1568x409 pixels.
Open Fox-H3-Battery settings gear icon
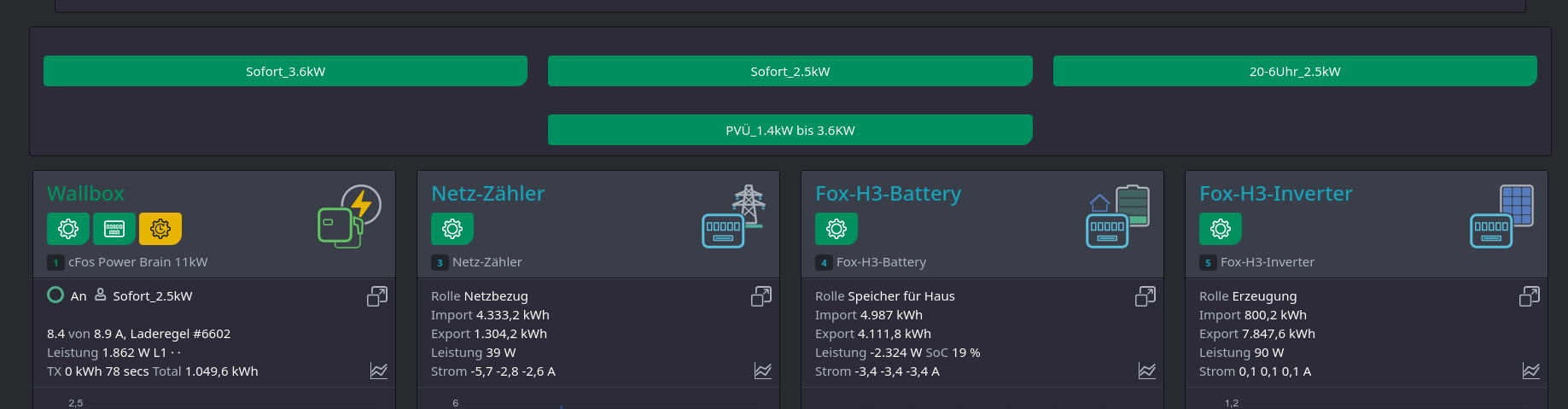[x=836, y=229]
